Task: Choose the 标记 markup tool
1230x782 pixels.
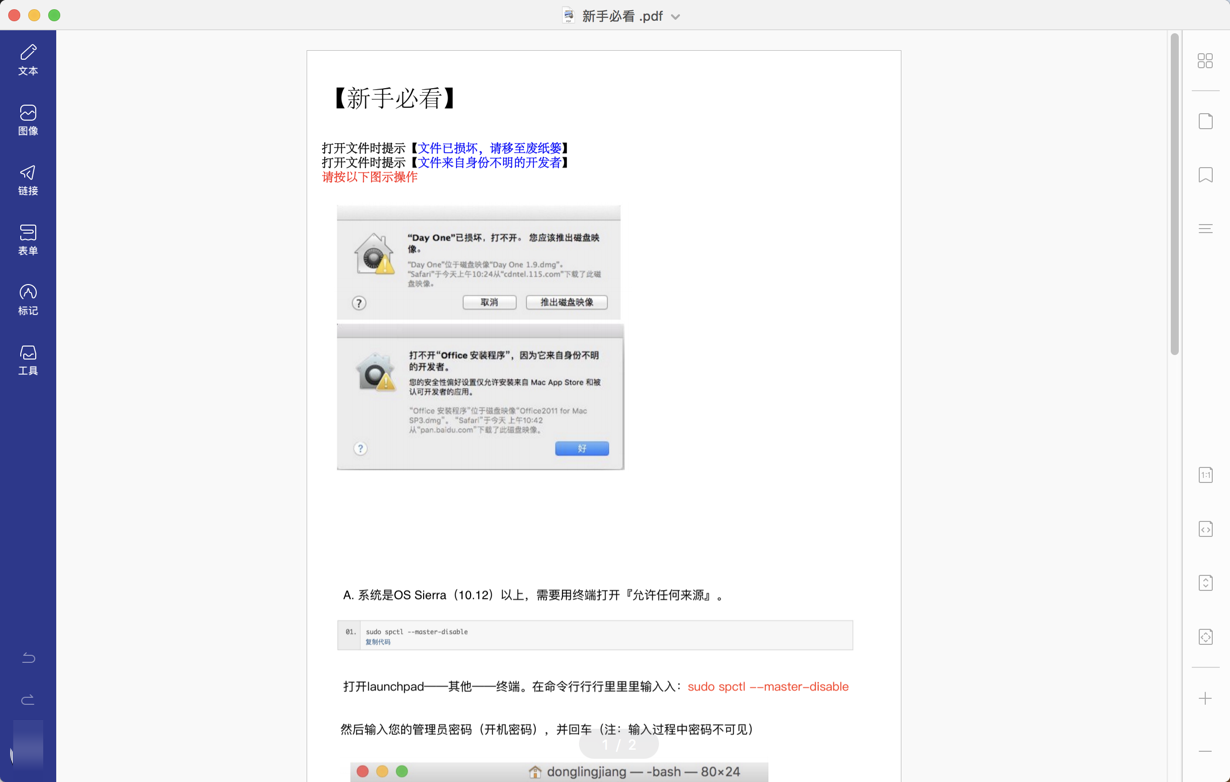Action: pyautogui.click(x=28, y=299)
